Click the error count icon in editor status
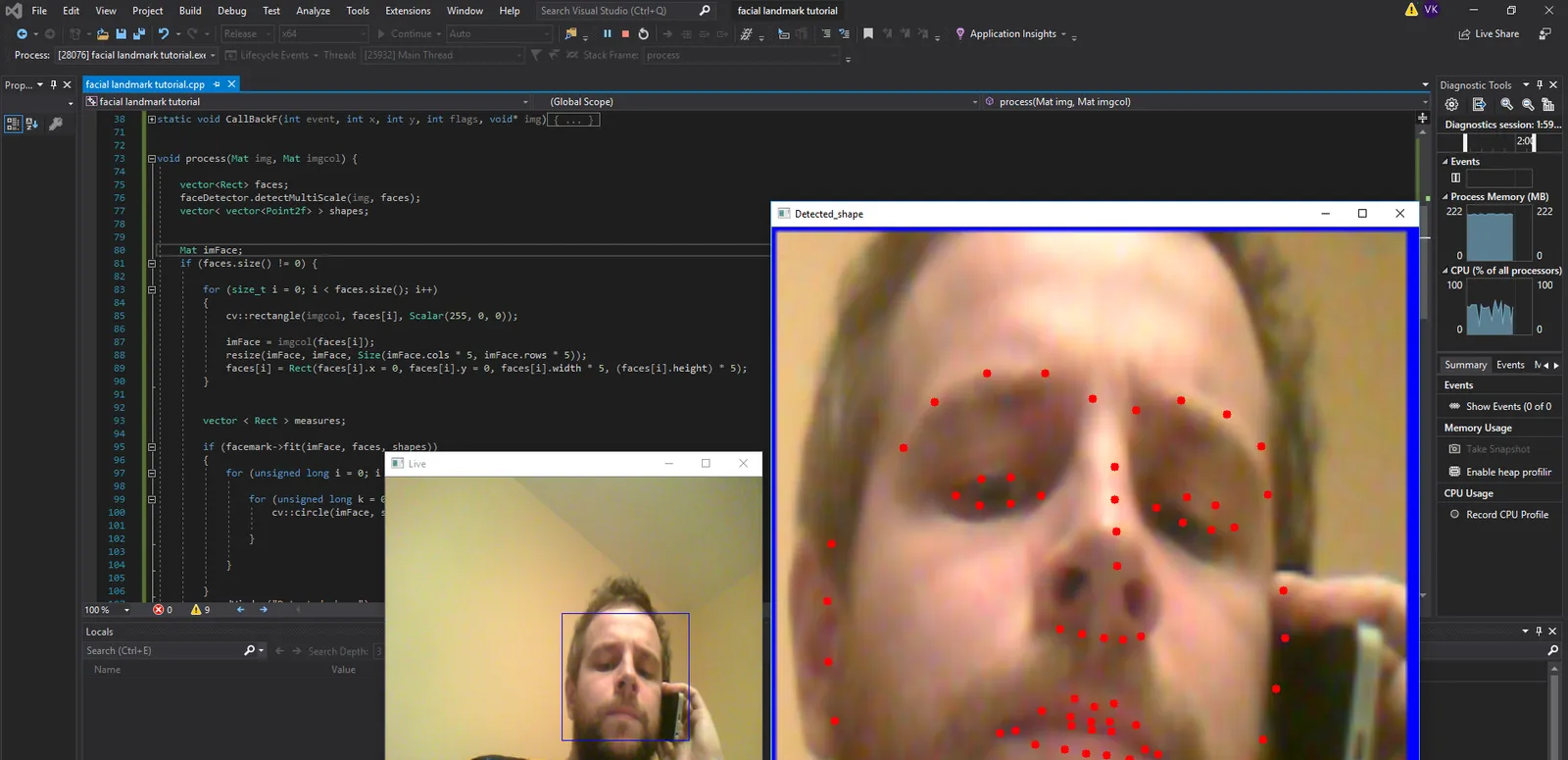1568x760 pixels. (x=158, y=610)
